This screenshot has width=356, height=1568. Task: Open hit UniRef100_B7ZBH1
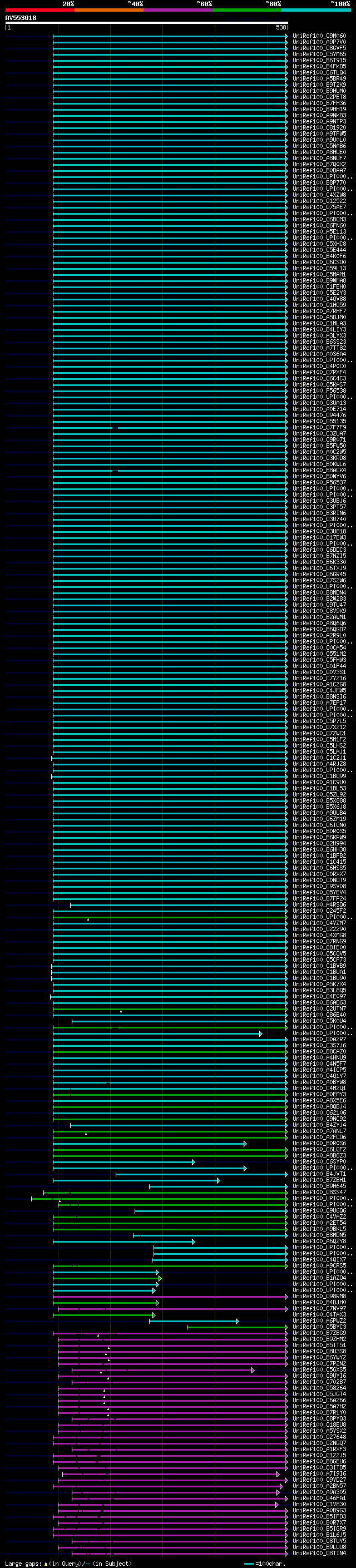click(x=319, y=1180)
